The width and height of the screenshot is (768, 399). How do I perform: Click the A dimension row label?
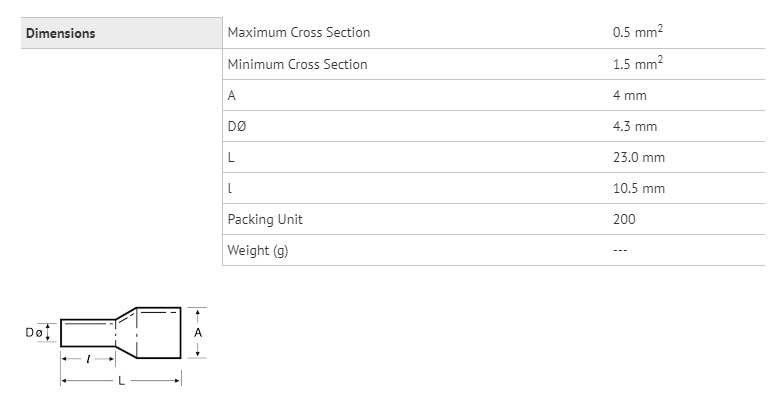click(232, 95)
